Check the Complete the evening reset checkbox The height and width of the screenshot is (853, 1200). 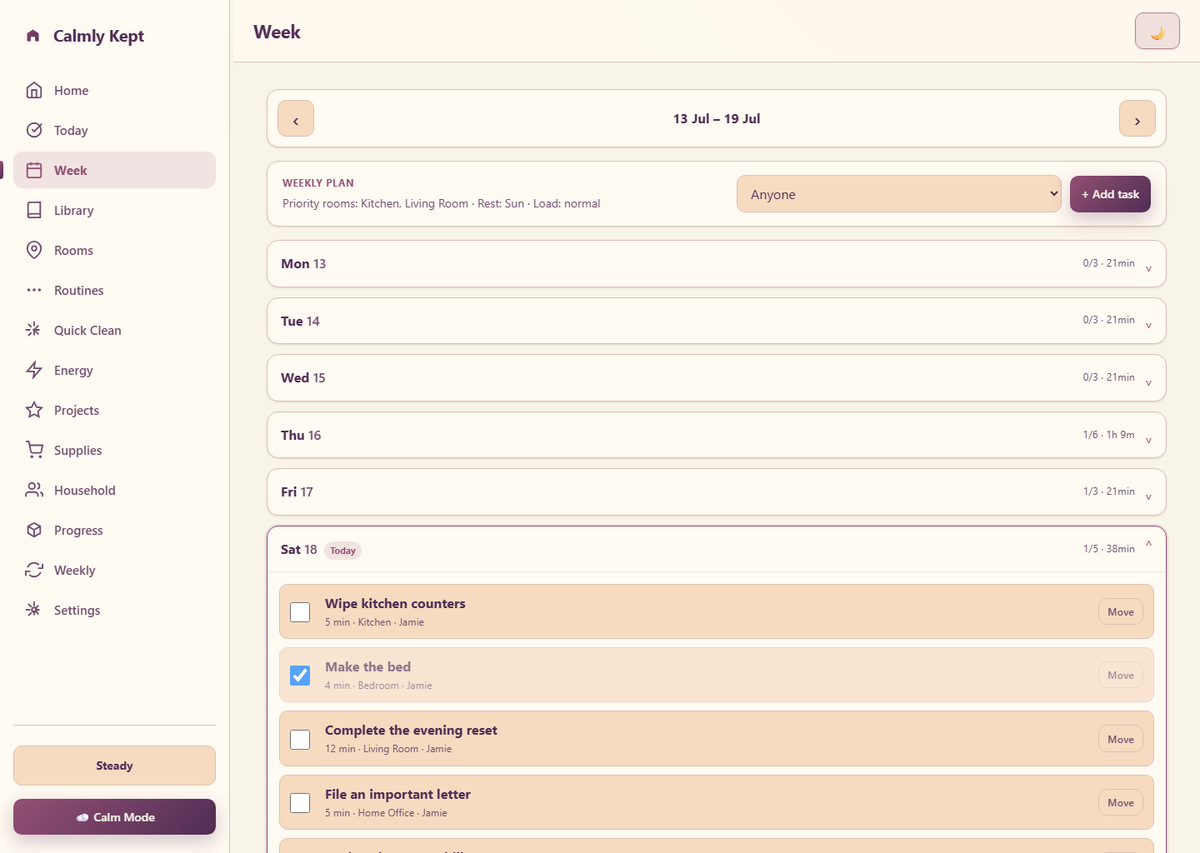click(x=300, y=739)
